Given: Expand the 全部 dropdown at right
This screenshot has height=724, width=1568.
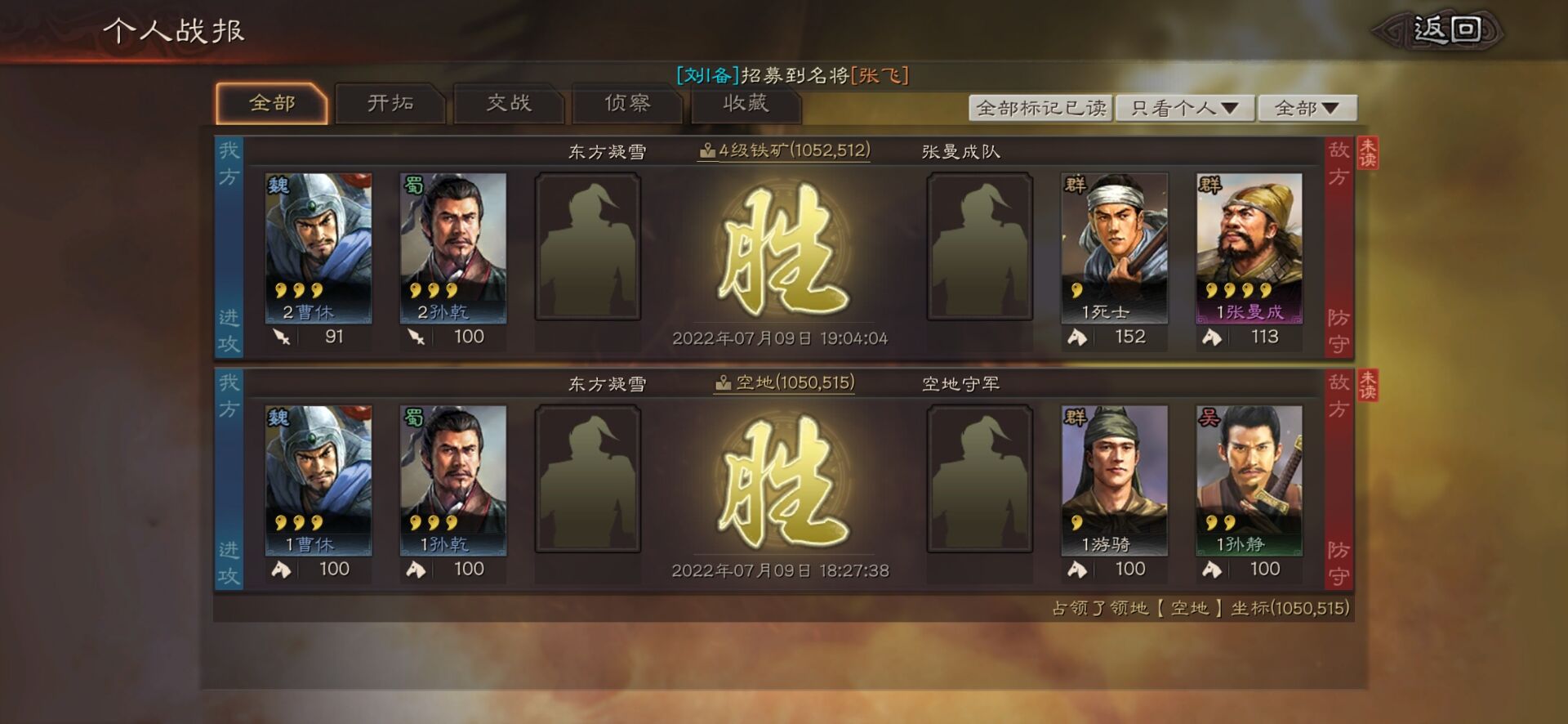Looking at the screenshot, I should 1307,108.
